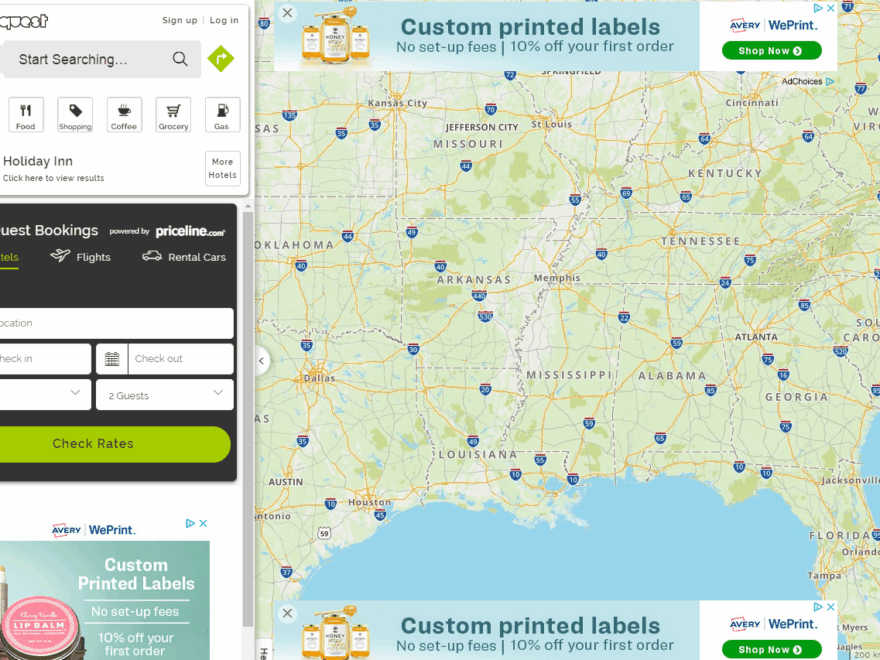Select the Shopping category icon
The height and width of the screenshot is (660, 880).
pyautogui.click(x=75, y=115)
